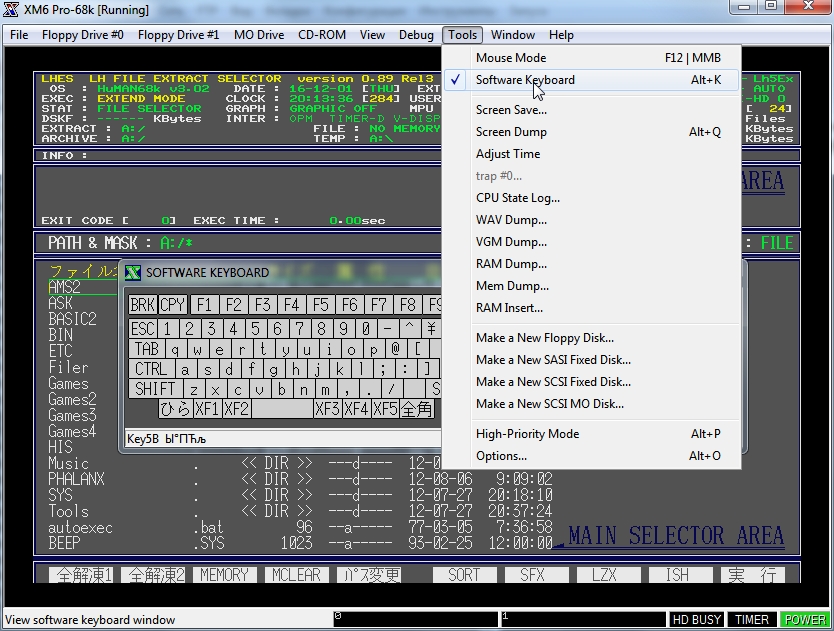The image size is (834, 631).
Task: Open the Window menu
Action: (x=513, y=35)
